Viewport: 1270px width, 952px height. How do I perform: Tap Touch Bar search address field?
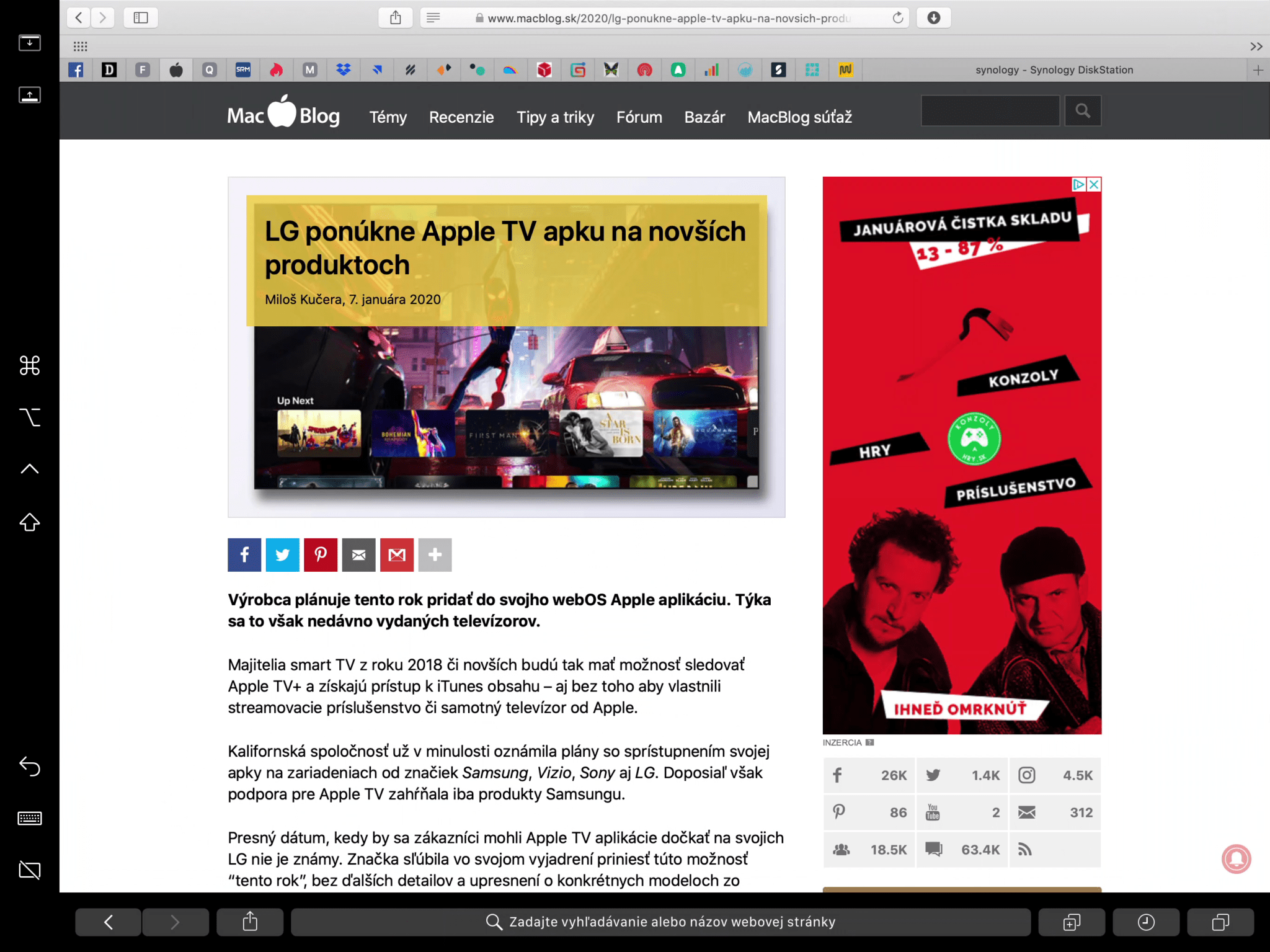[660, 922]
